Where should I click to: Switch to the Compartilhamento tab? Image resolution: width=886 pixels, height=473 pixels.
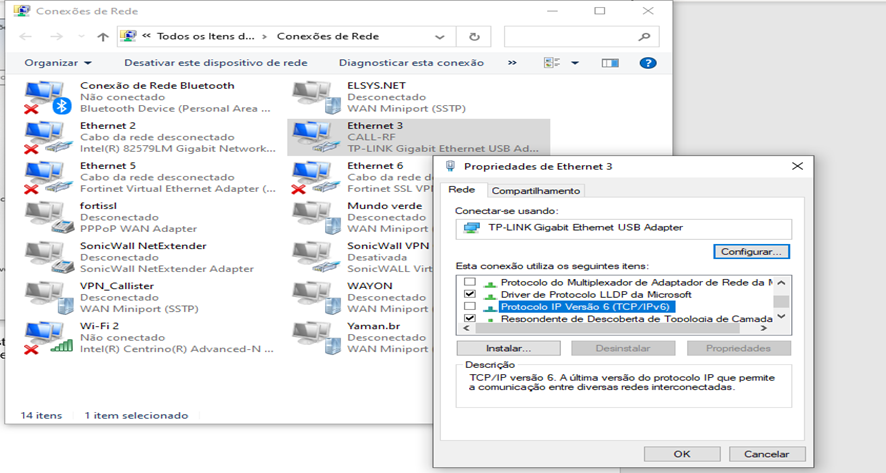tap(536, 190)
